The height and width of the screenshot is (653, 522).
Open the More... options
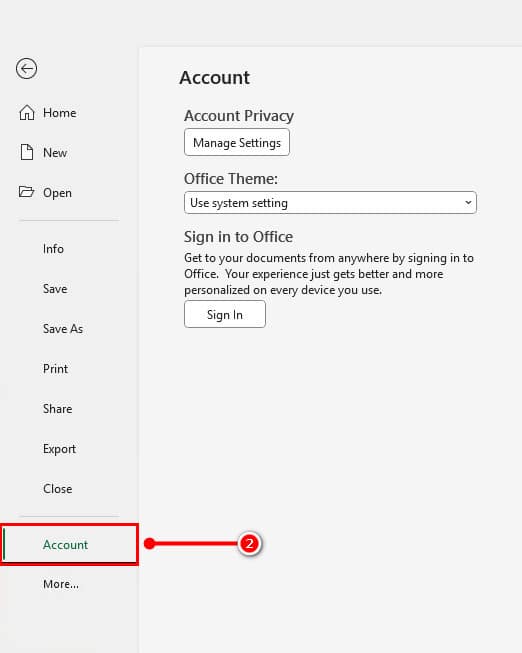pyautogui.click(x=61, y=584)
